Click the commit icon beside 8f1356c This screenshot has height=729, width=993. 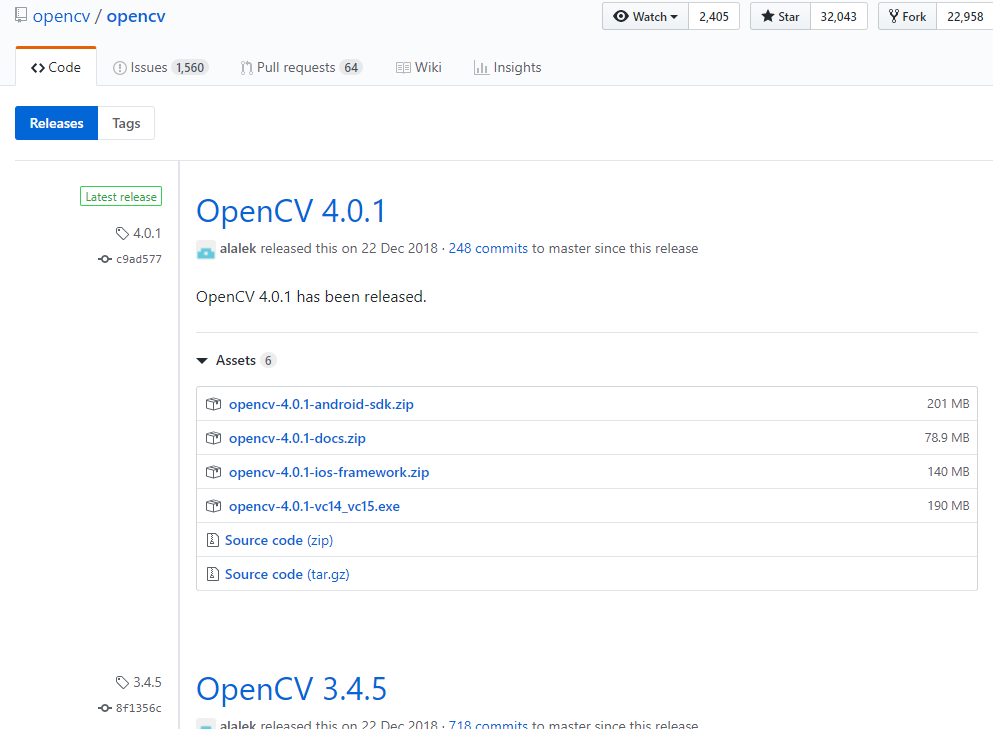pos(105,708)
